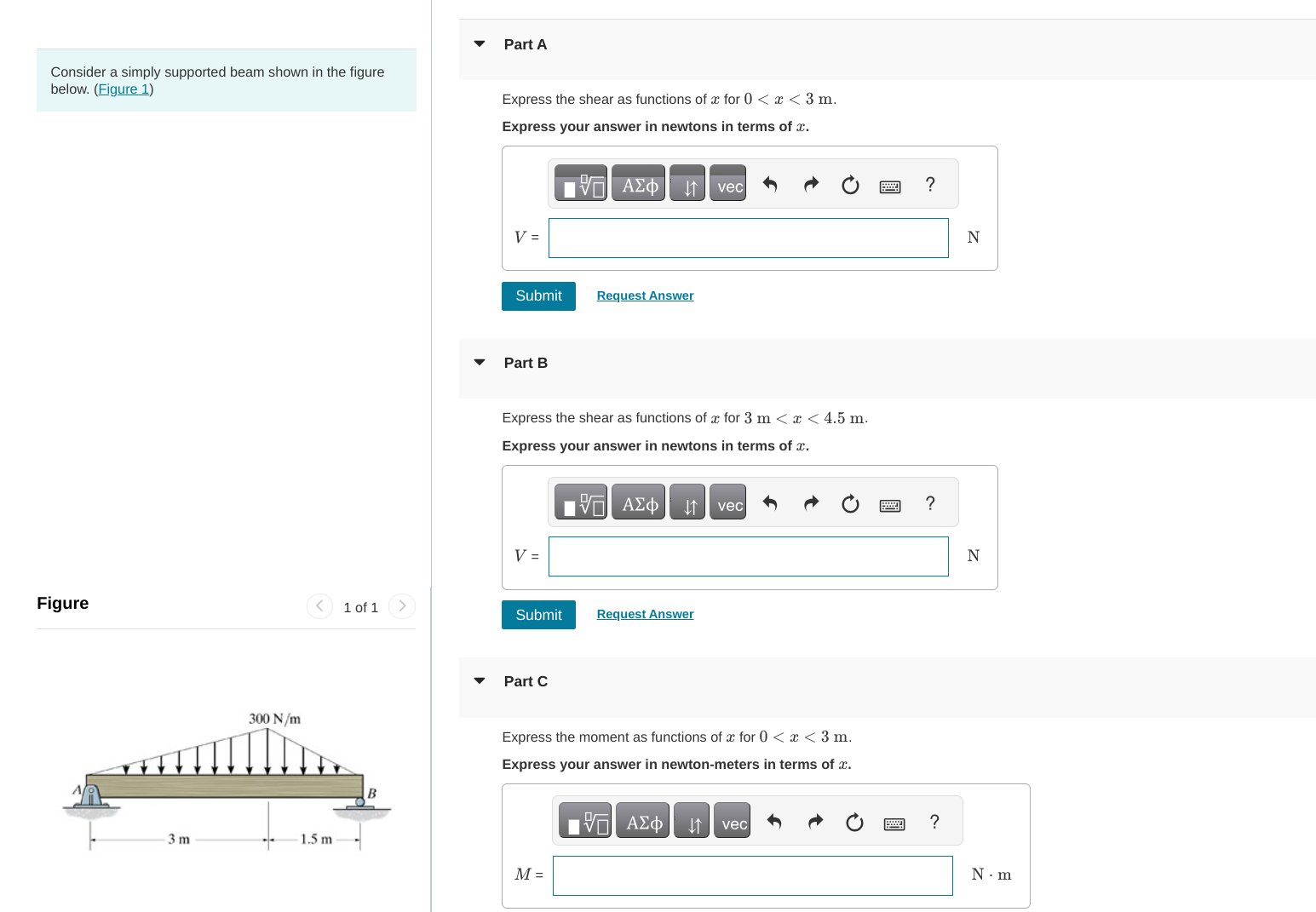Image resolution: width=1316 pixels, height=912 pixels.
Task: Show keyboard shortcuts in Part B
Action: pyautogui.click(x=890, y=505)
